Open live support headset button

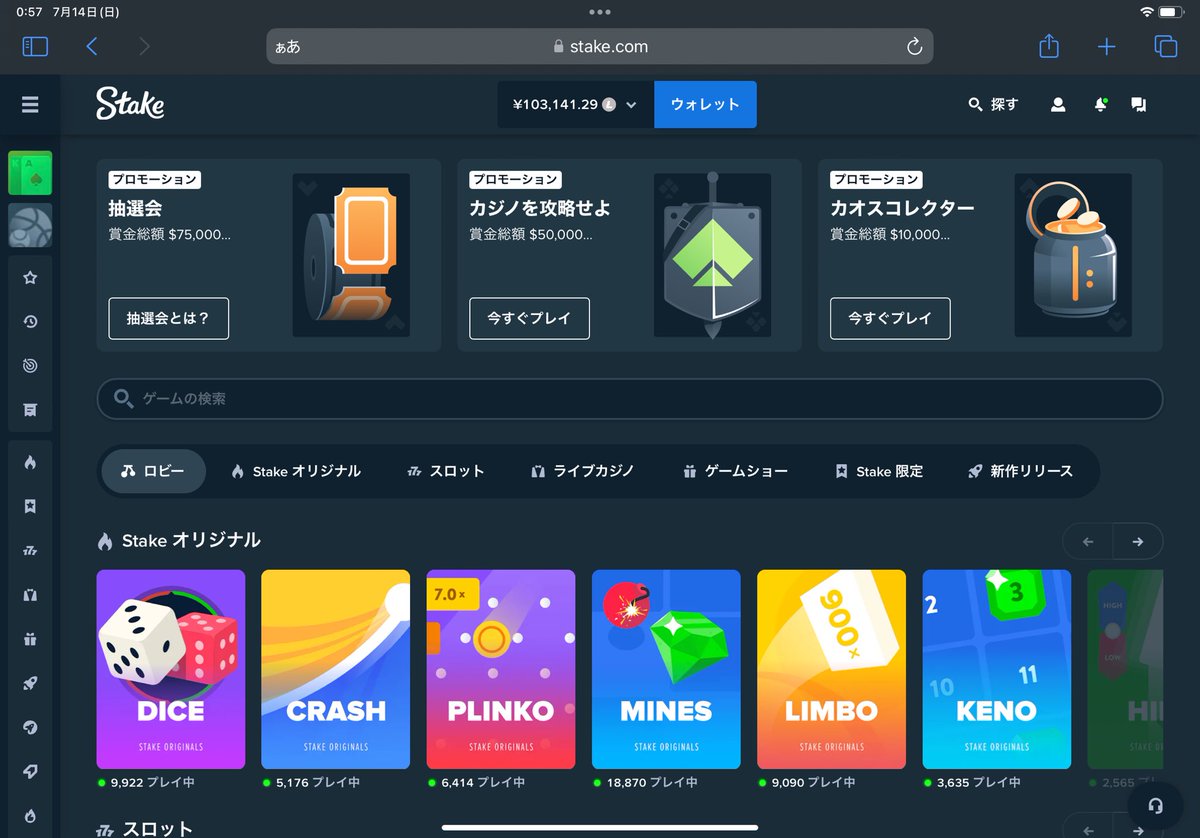tap(1155, 805)
